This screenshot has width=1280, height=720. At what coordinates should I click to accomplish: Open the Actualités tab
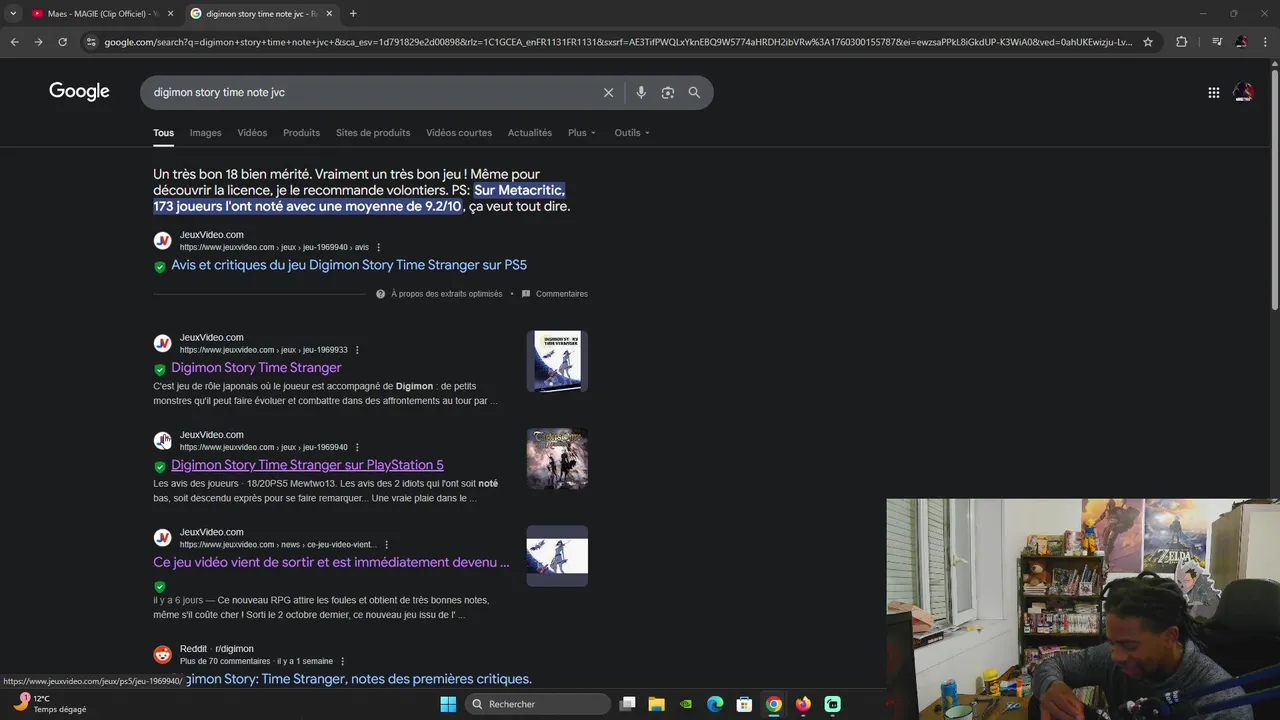point(530,133)
